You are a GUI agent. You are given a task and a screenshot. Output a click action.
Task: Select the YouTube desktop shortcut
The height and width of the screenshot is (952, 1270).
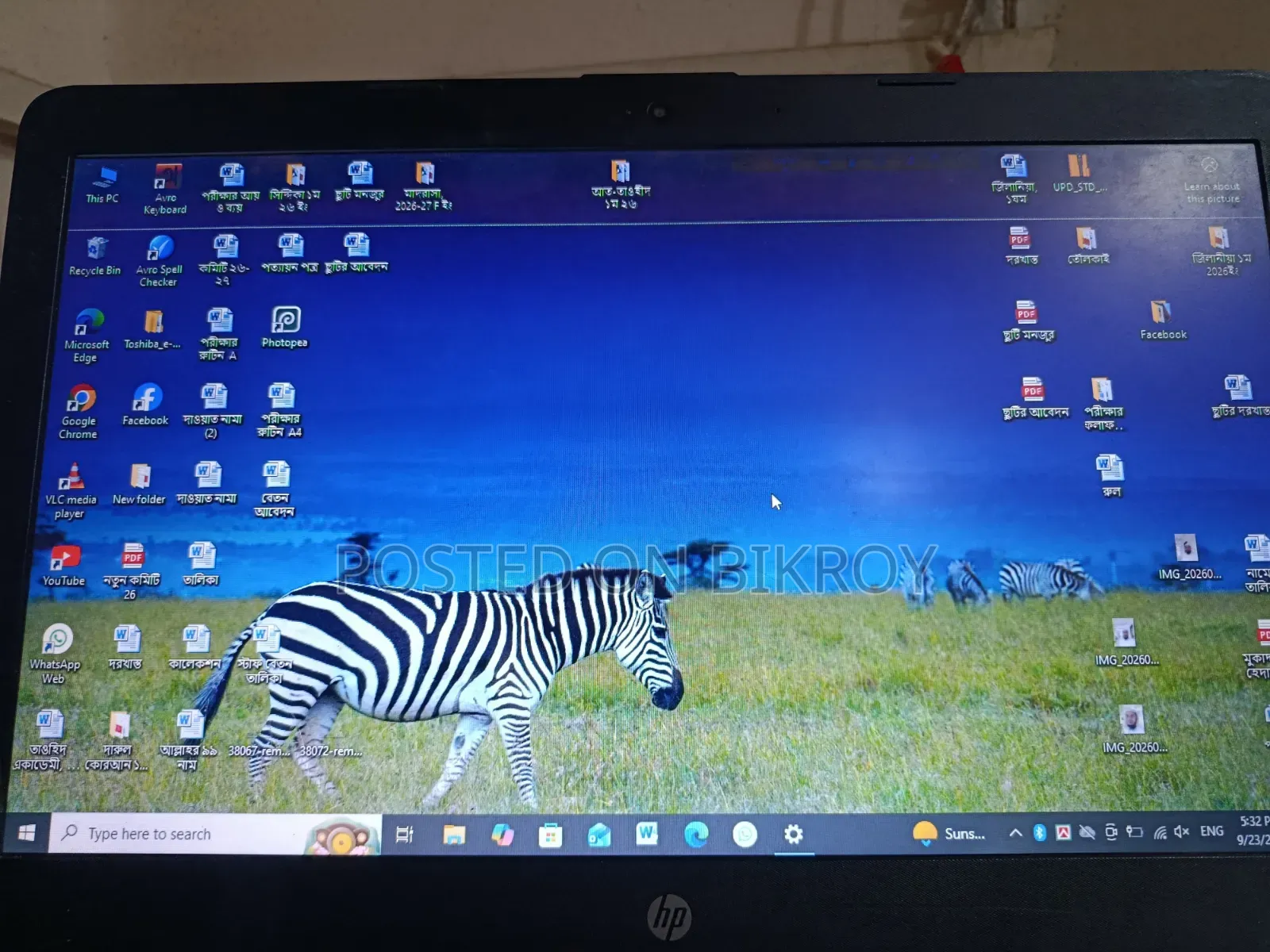coord(63,566)
